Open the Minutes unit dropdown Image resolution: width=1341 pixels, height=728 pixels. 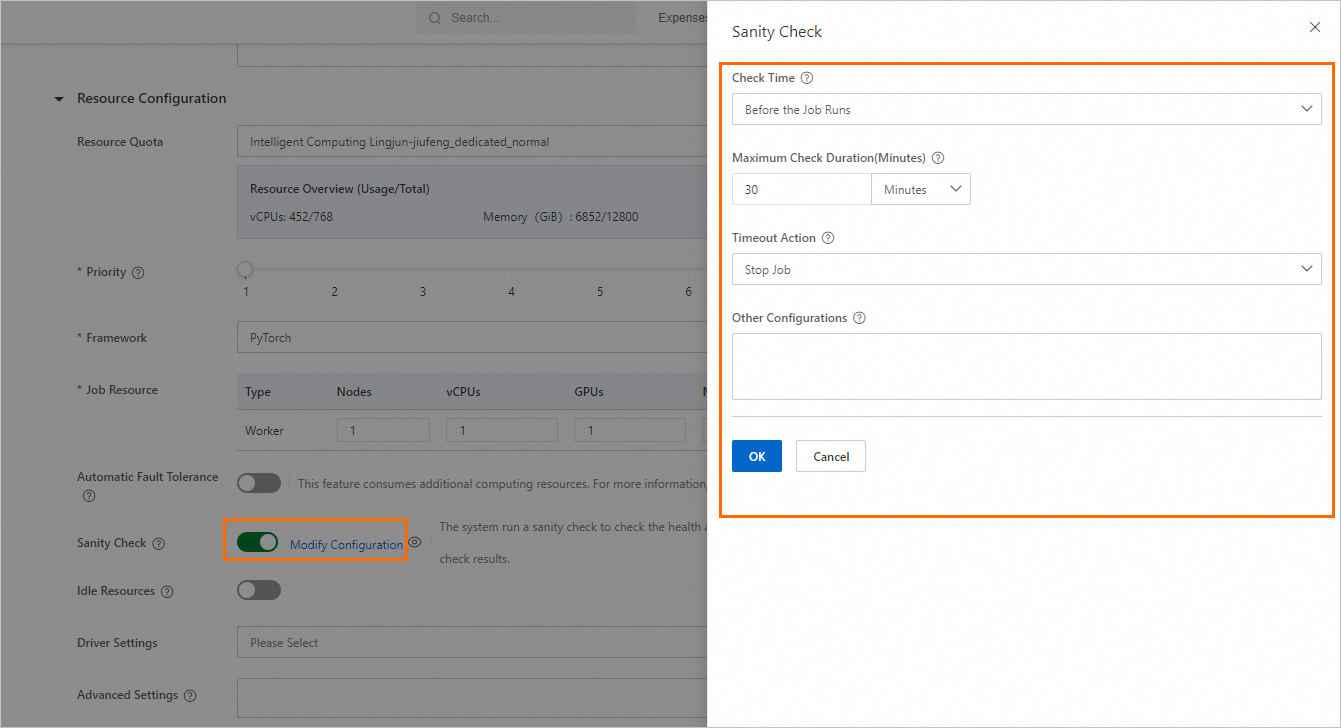[921, 189]
